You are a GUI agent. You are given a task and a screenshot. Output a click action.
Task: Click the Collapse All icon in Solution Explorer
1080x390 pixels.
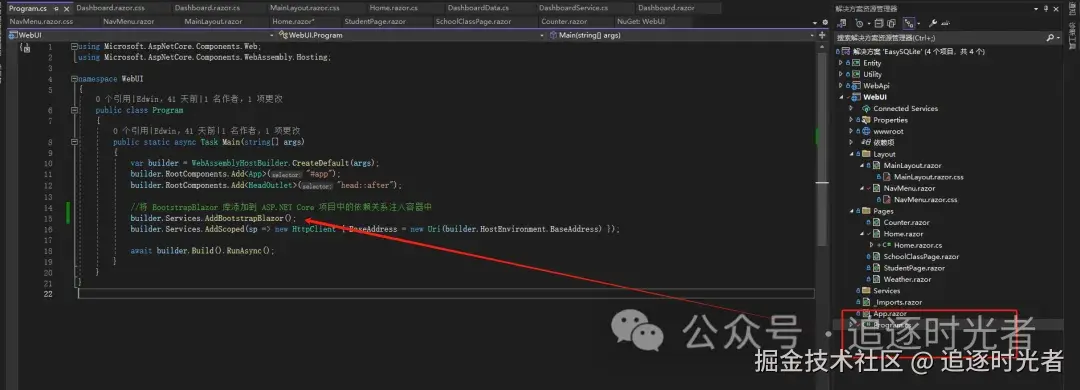coord(879,23)
